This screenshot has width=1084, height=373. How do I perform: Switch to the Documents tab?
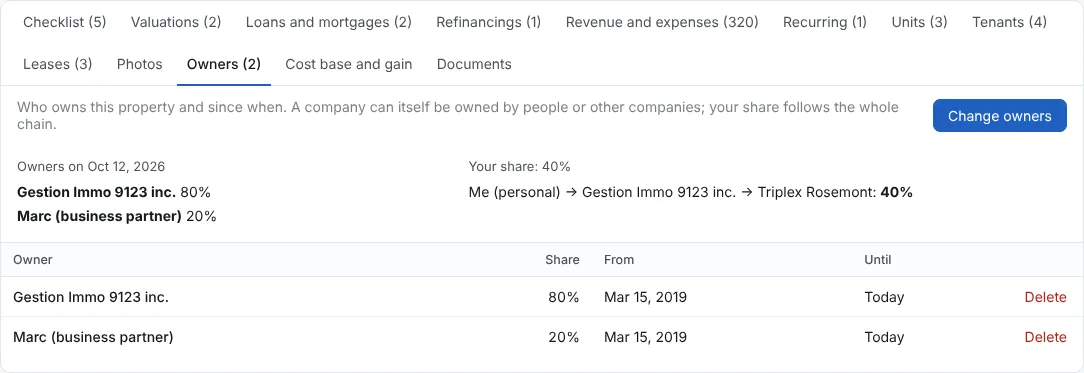click(x=474, y=64)
